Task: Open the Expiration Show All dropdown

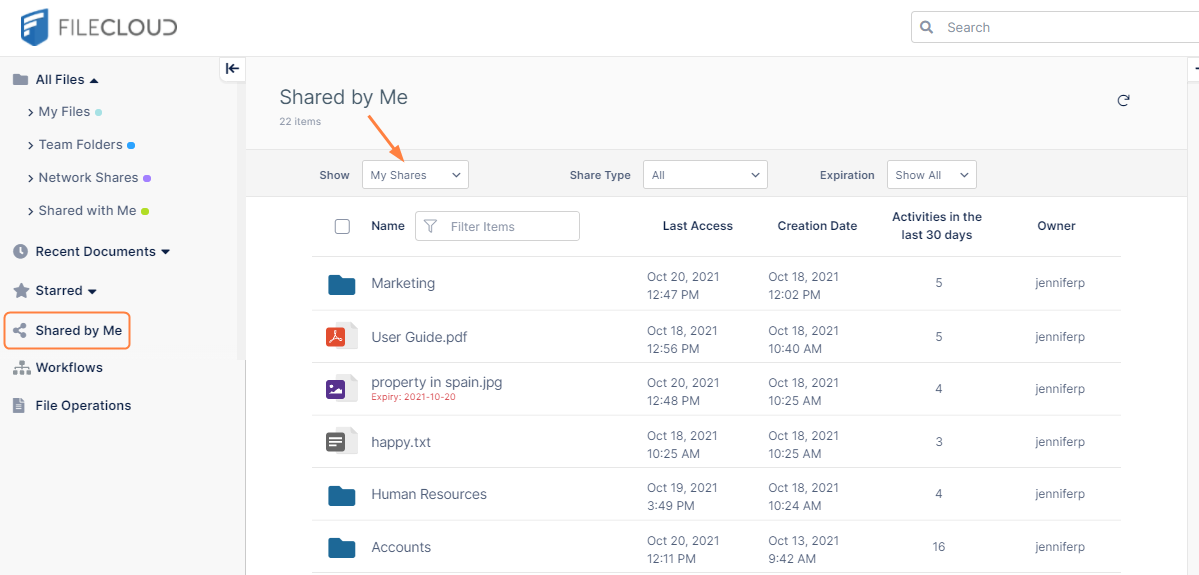Action: click(931, 175)
